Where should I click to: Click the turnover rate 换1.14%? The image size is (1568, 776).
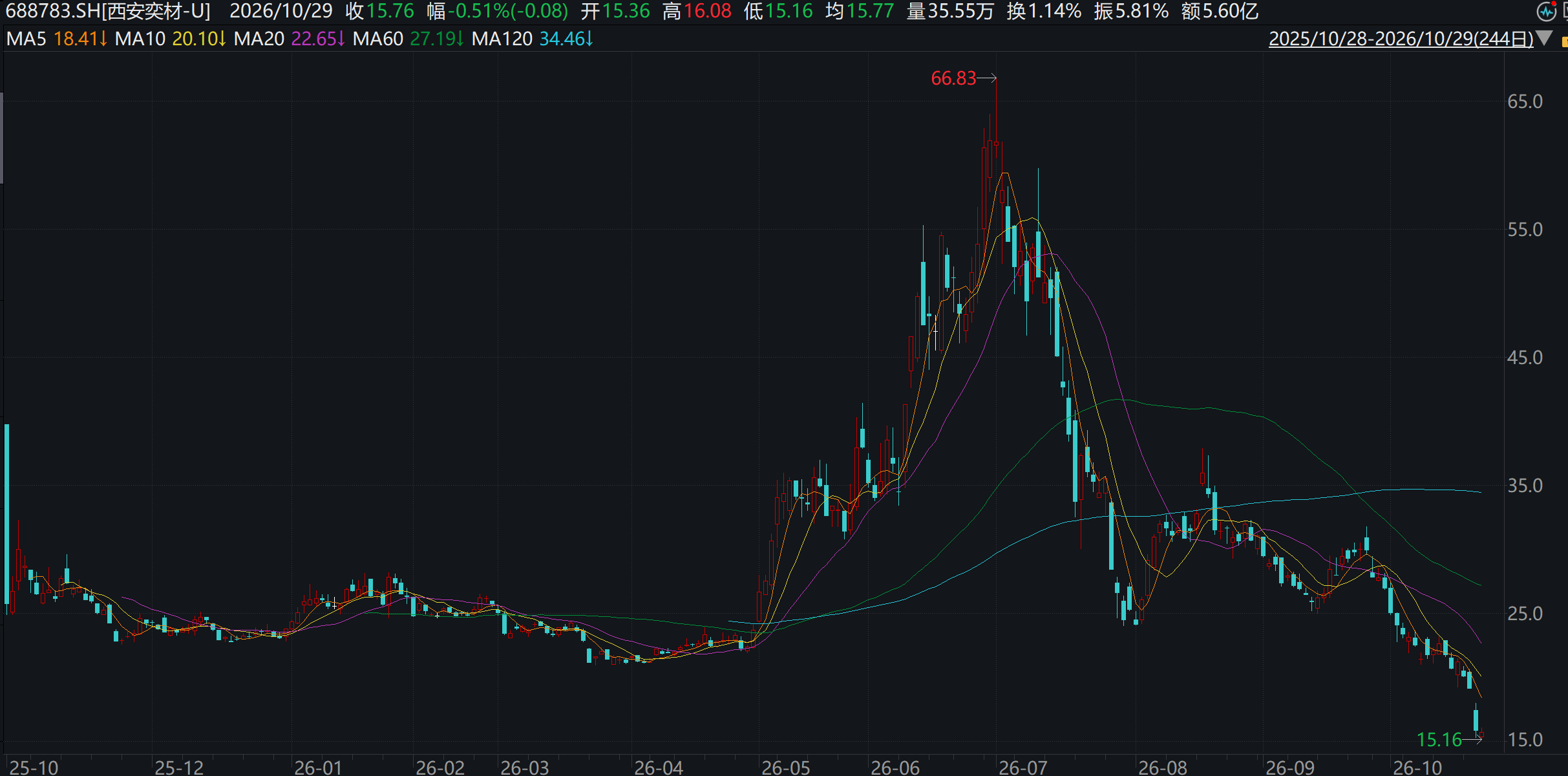[x=1044, y=11]
